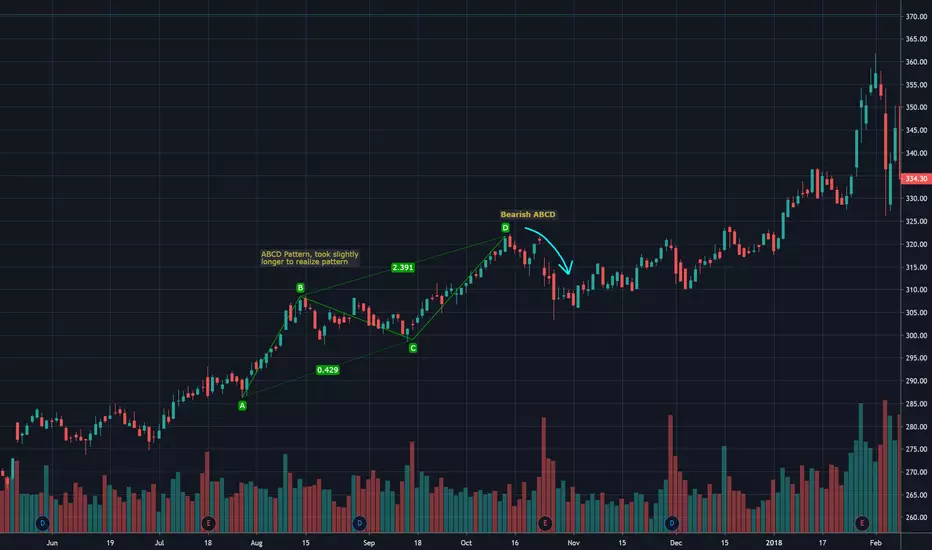Click the 340.00 price axis label
Screen dimensions: 932x550
click(917, 153)
